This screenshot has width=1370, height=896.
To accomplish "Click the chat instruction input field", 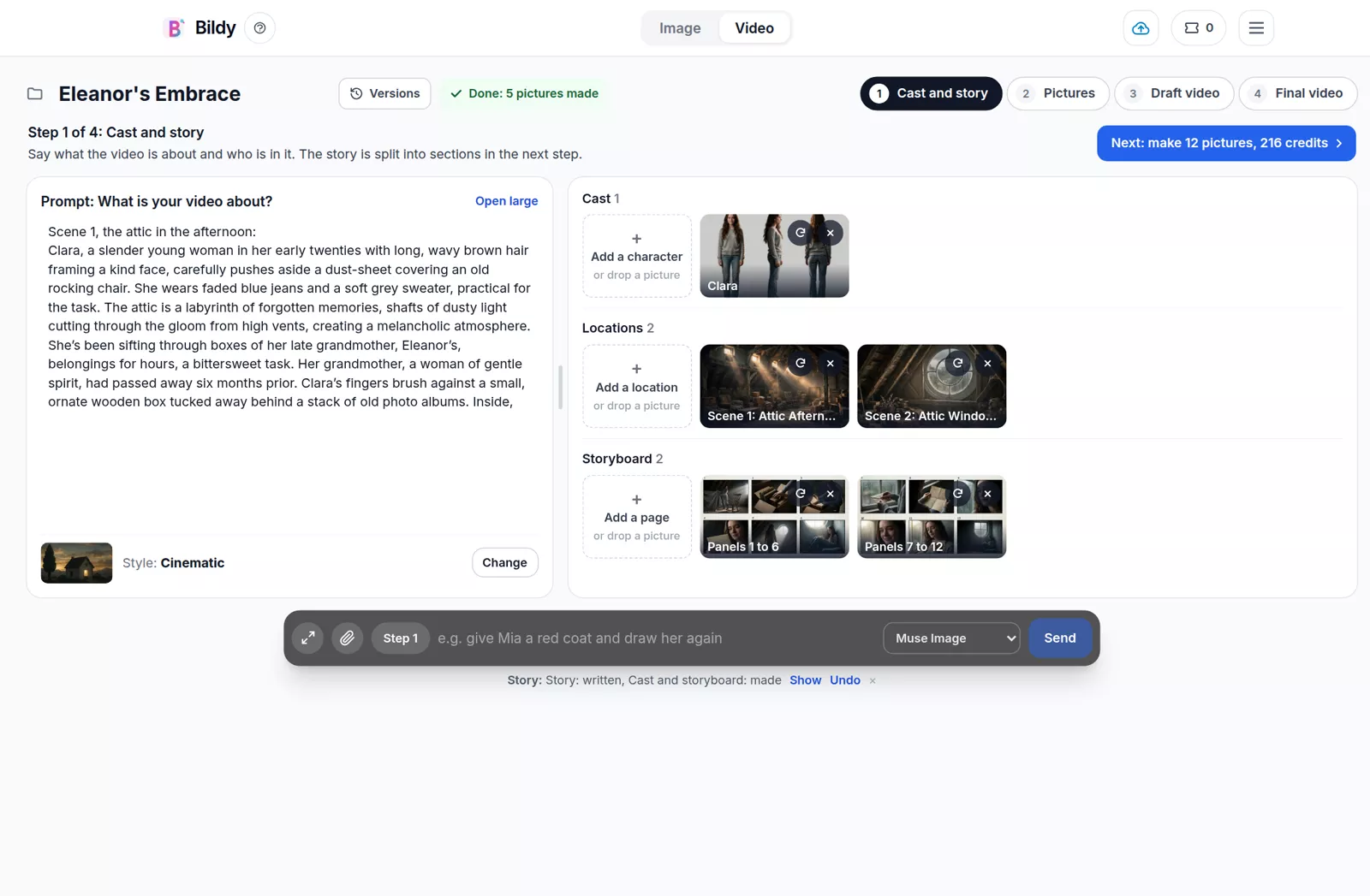I will pyautogui.click(x=655, y=638).
